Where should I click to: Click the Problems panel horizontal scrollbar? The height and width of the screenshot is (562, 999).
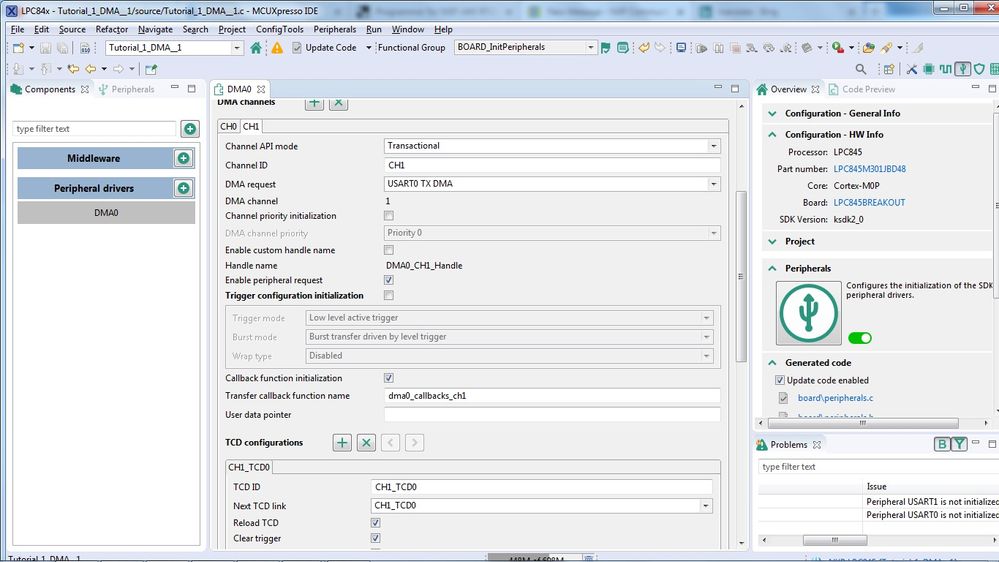(x=835, y=540)
